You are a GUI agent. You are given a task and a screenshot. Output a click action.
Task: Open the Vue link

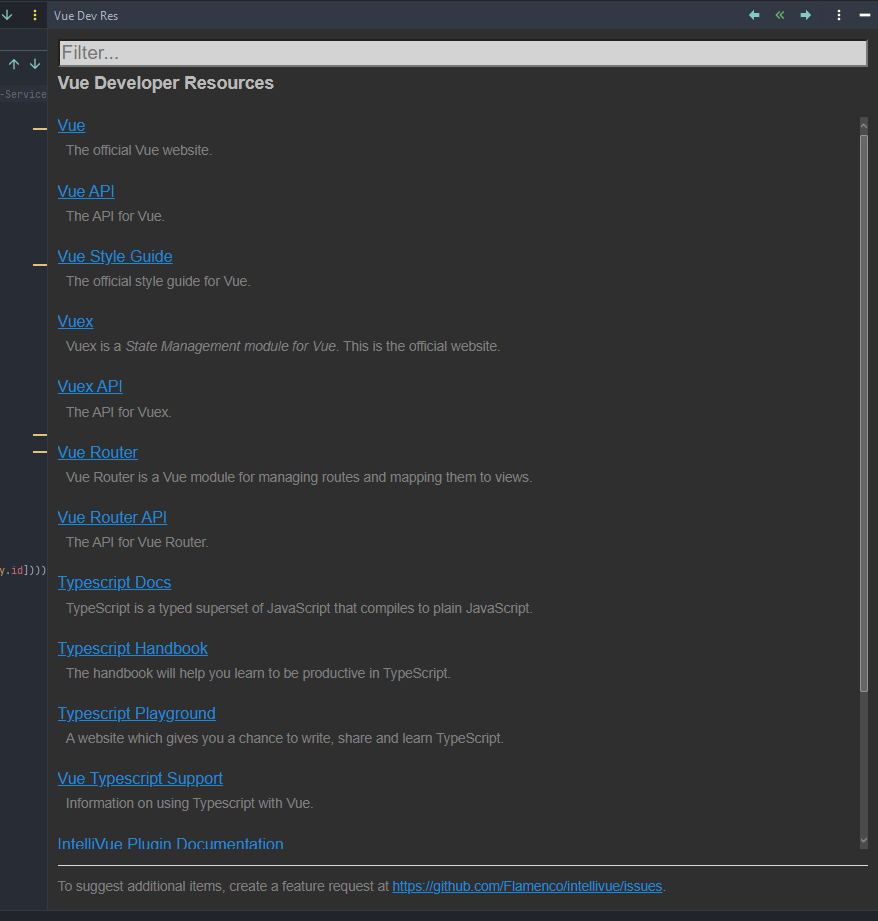point(71,126)
